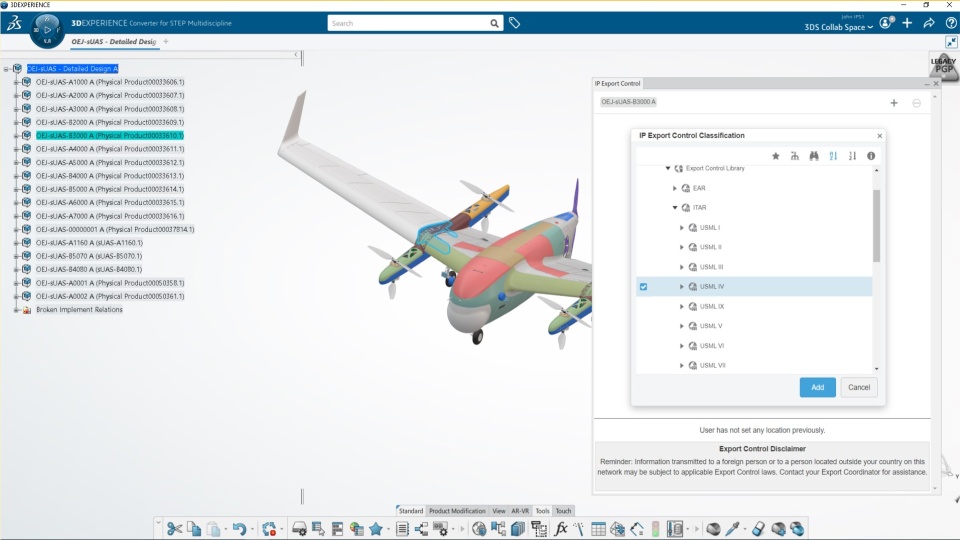Collapse the ITAR node
The image size is (960, 540).
[x=675, y=208]
